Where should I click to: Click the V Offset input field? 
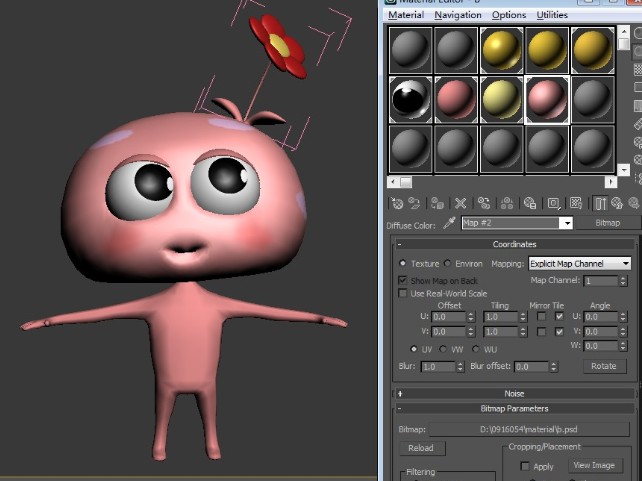(449, 332)
